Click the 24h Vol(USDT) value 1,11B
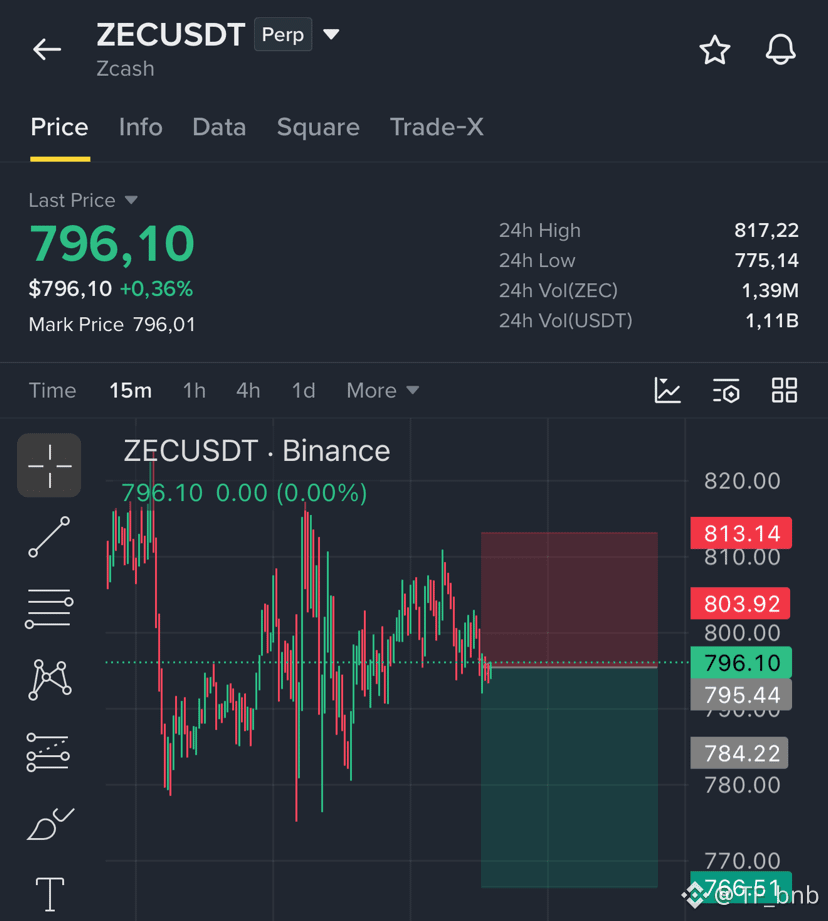The width and height of the screenshot is (828, 921). [x=772, y=321]
